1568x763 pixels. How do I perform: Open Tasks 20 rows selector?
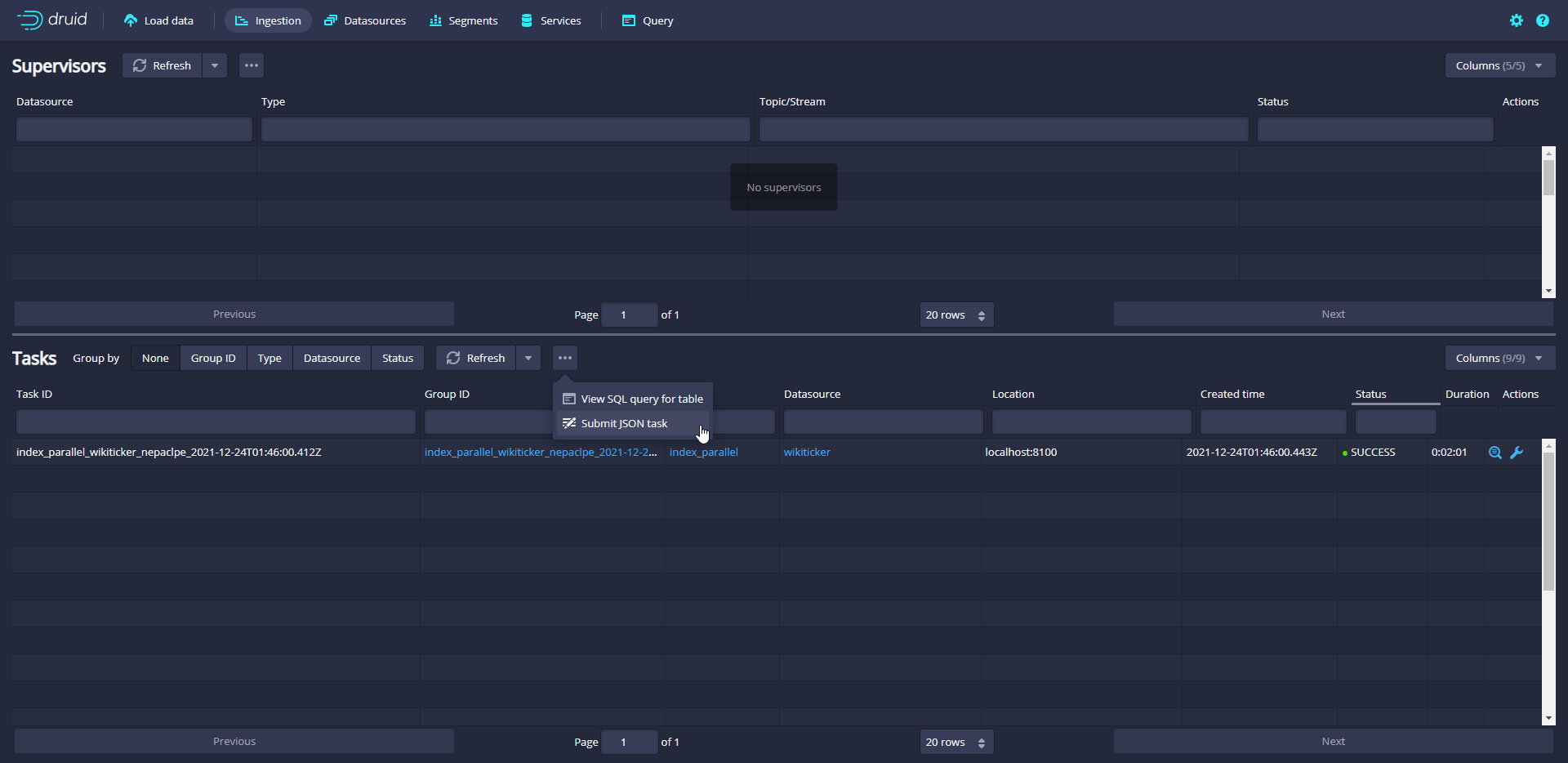[956, 742]
